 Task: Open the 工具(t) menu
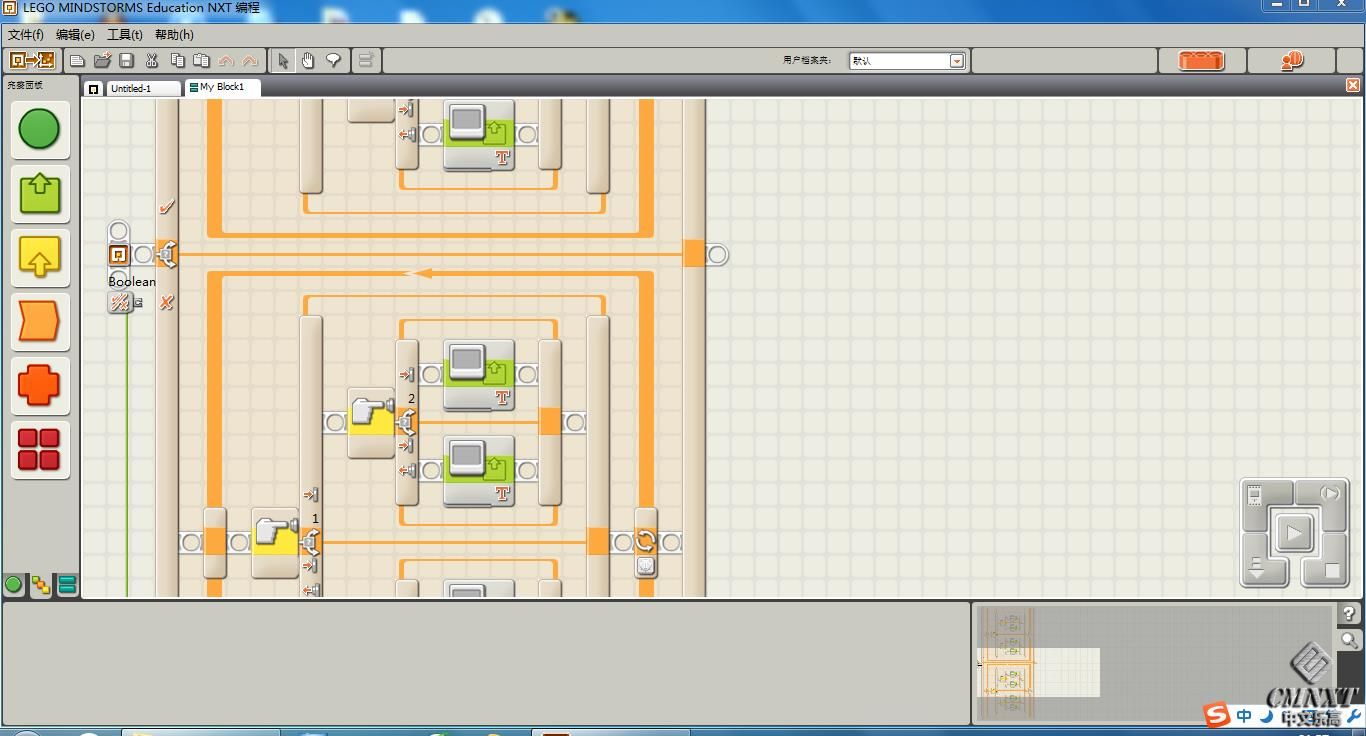tap(125, 34)
